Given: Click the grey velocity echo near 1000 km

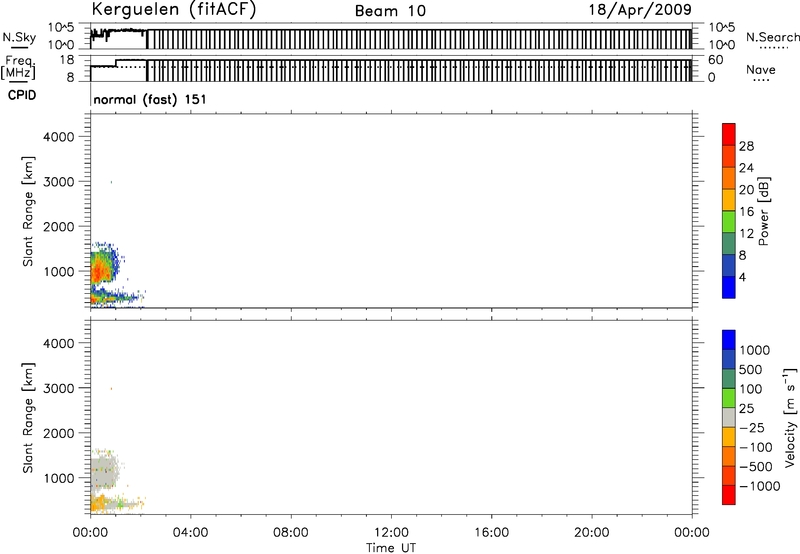Looking at the screenshot, I should click(x=104, y=472).
